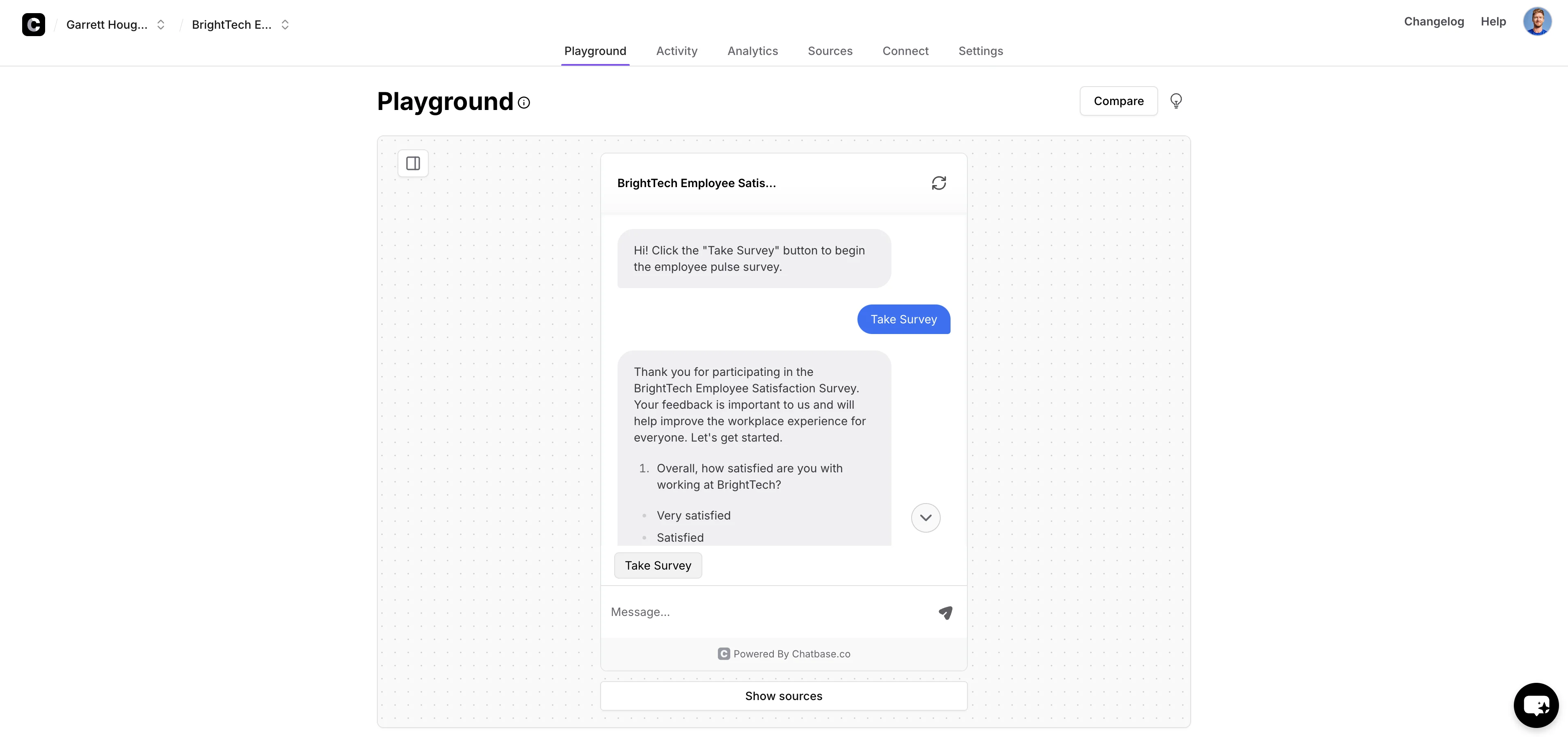1568x737 pixels.
Task: Go to the Settings tab
Action: (x=980, y=51)
